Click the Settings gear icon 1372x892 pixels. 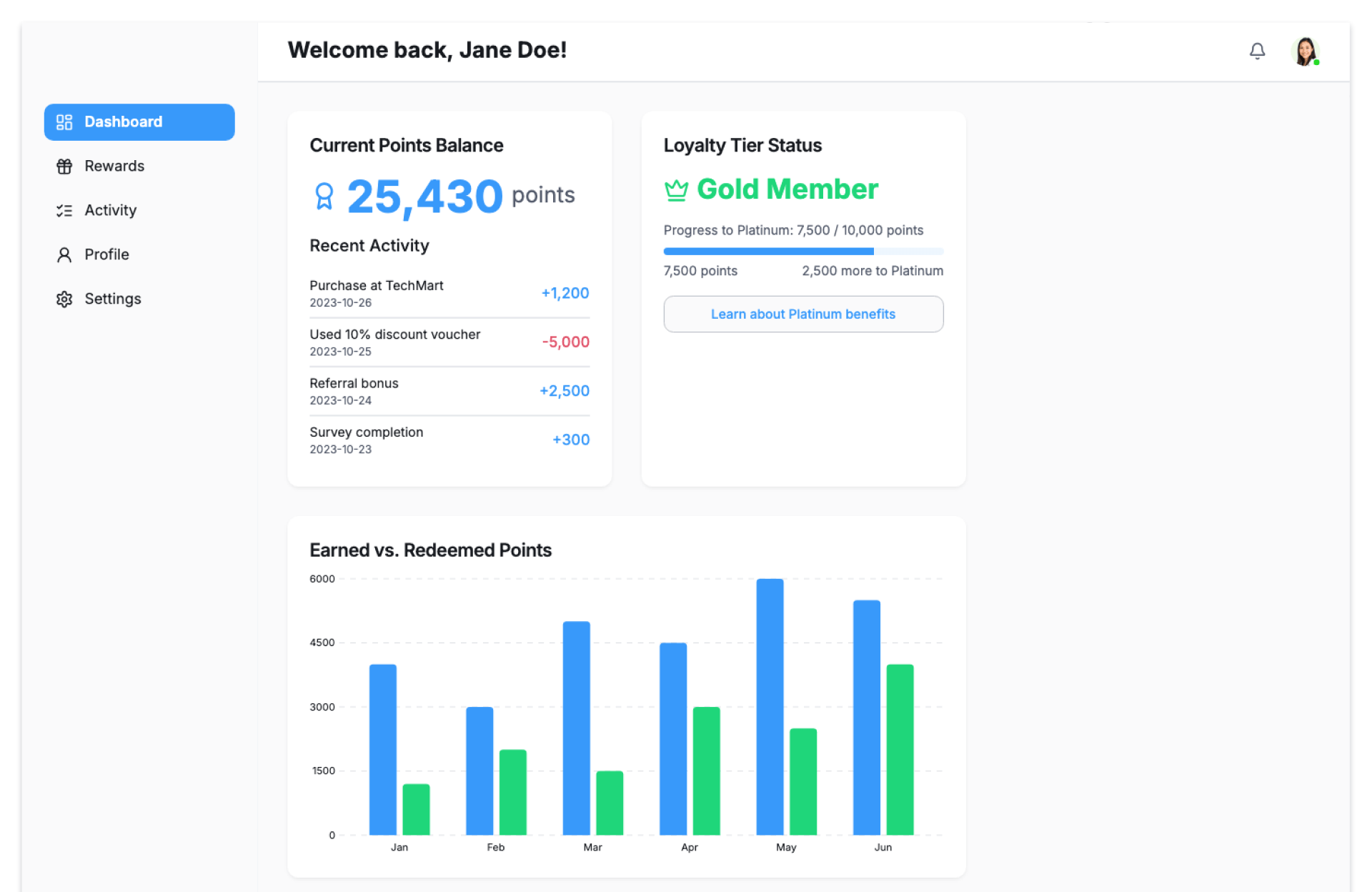[64, 299]
